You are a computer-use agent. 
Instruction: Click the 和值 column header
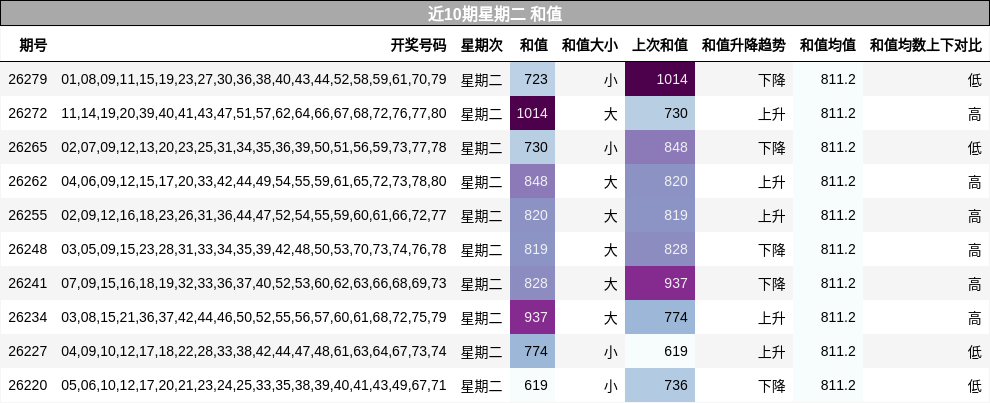coord(534,45)
